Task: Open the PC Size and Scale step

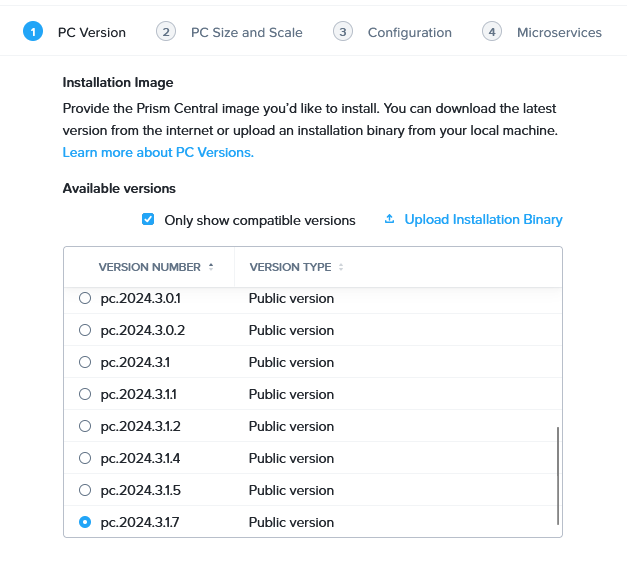Action: pos(246,32)
